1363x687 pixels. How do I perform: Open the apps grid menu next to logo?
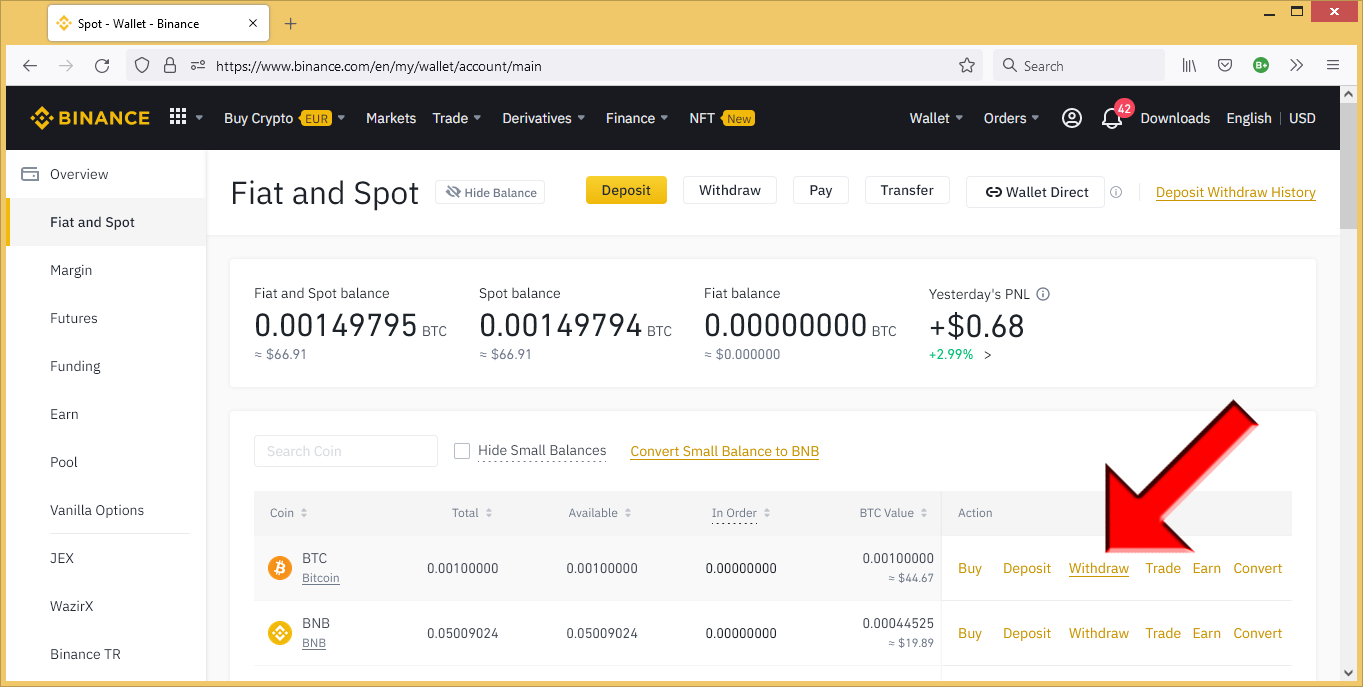(177, 117)
